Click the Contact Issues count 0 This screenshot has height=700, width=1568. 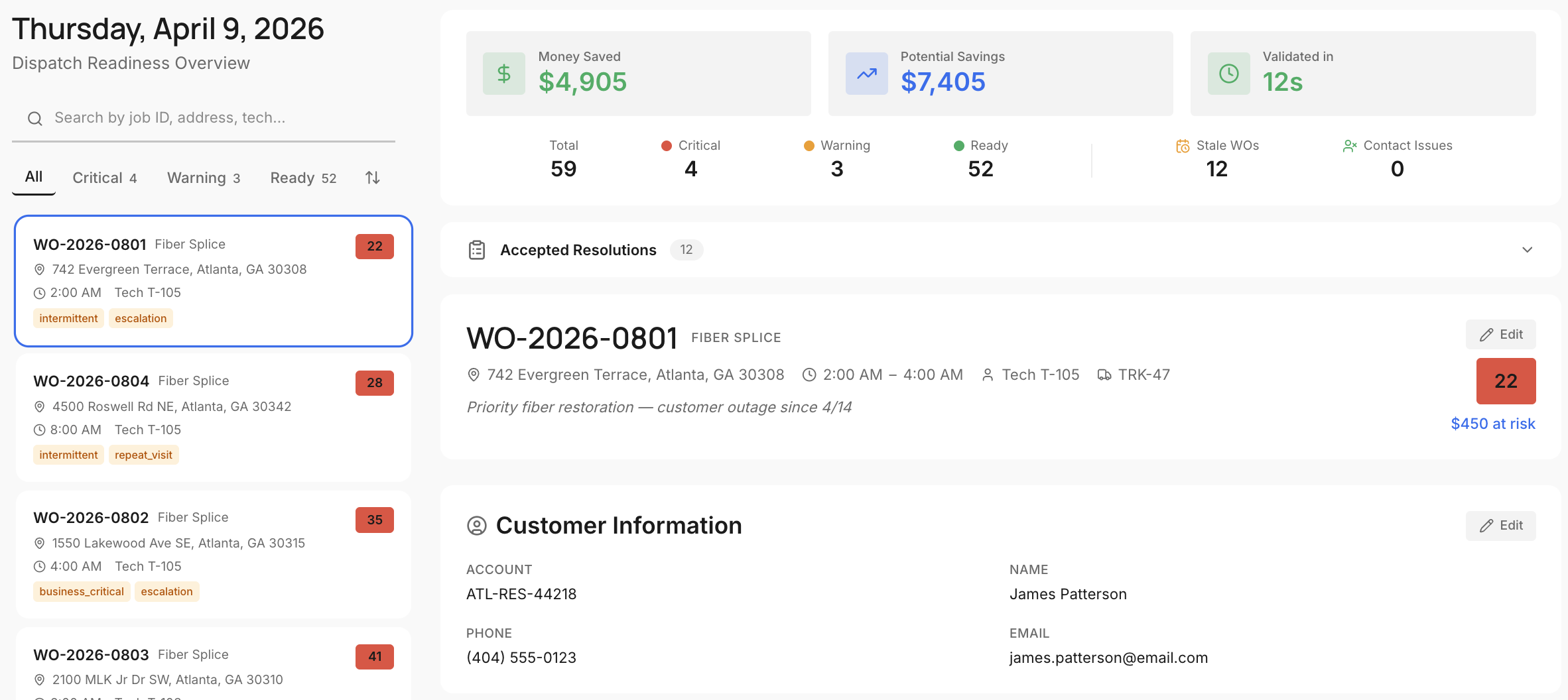(1398, 169)
